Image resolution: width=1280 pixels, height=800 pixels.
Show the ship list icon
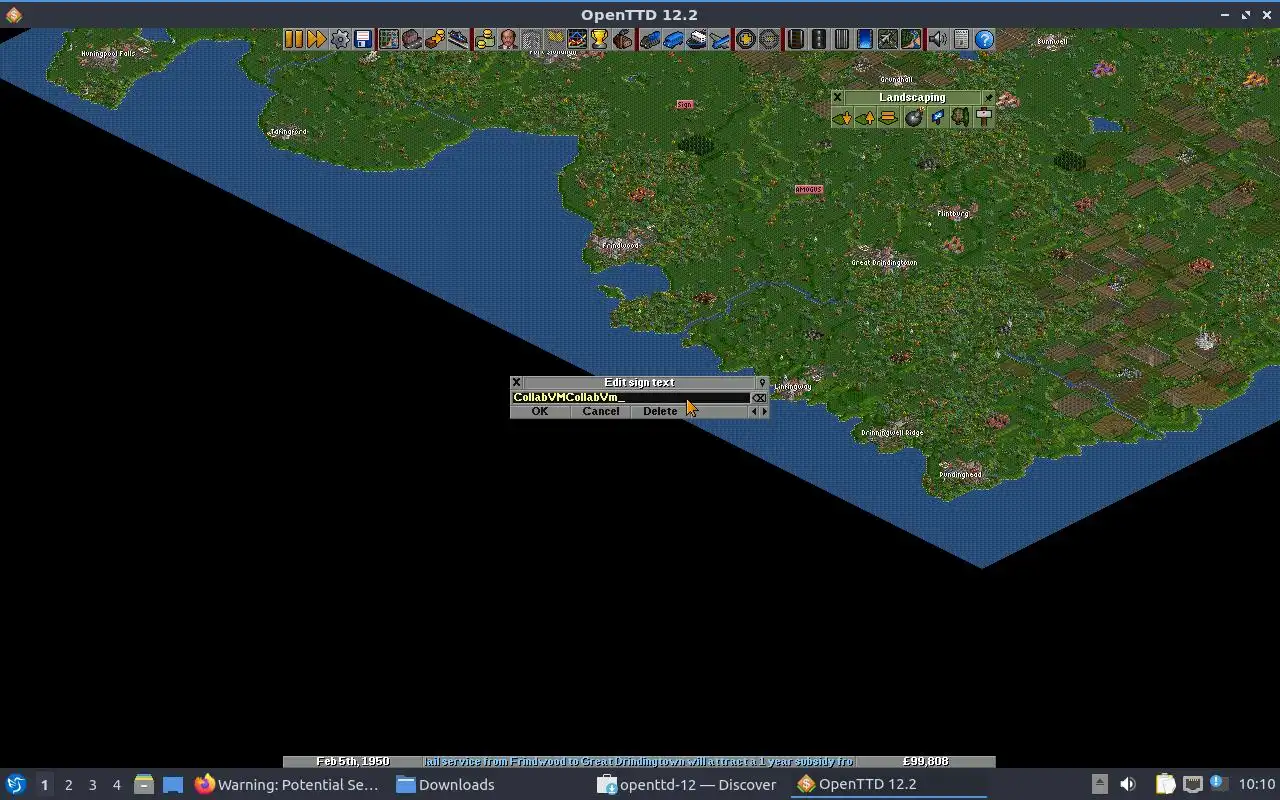697,39
